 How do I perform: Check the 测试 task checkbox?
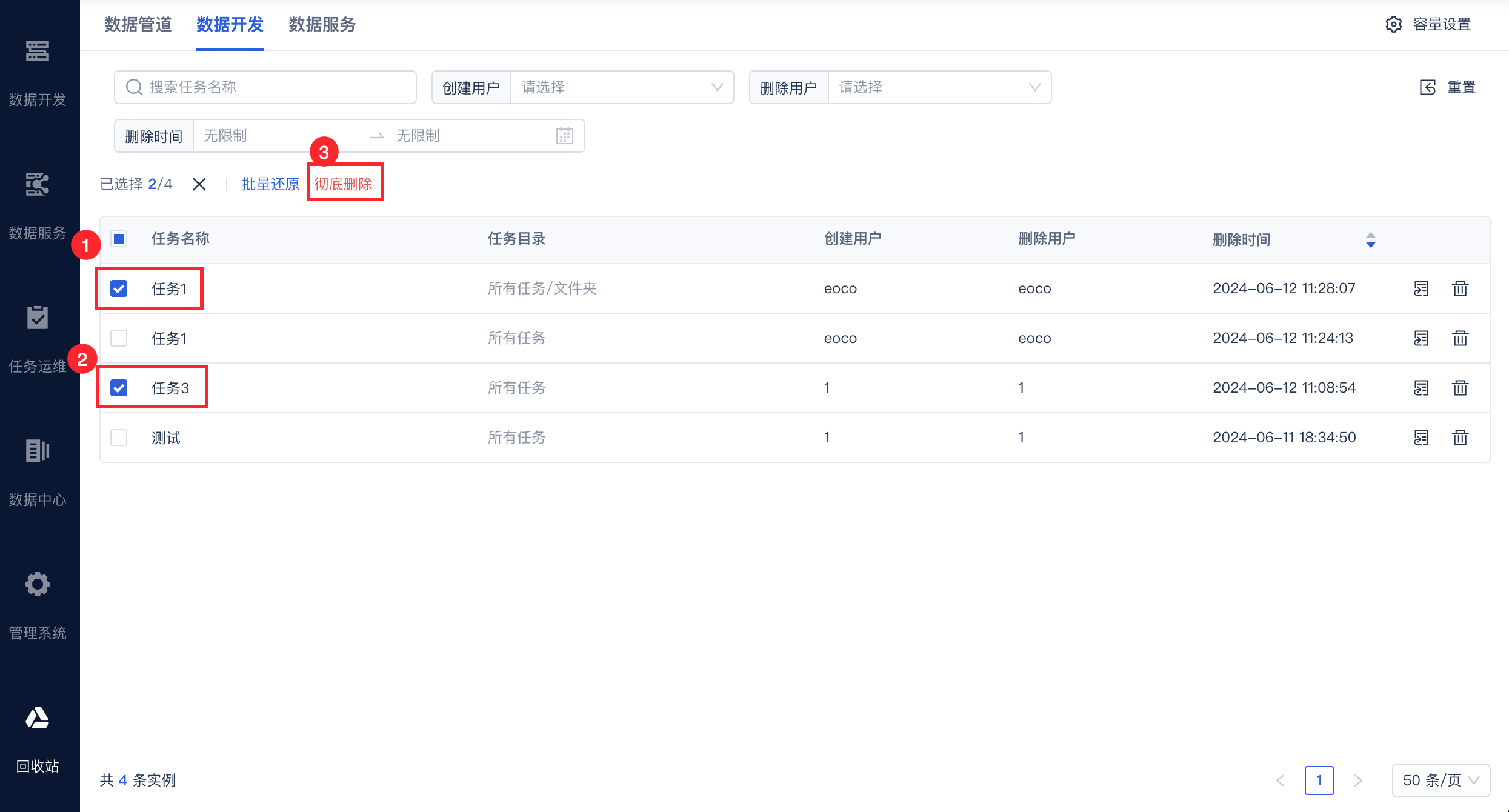(119, 437)
